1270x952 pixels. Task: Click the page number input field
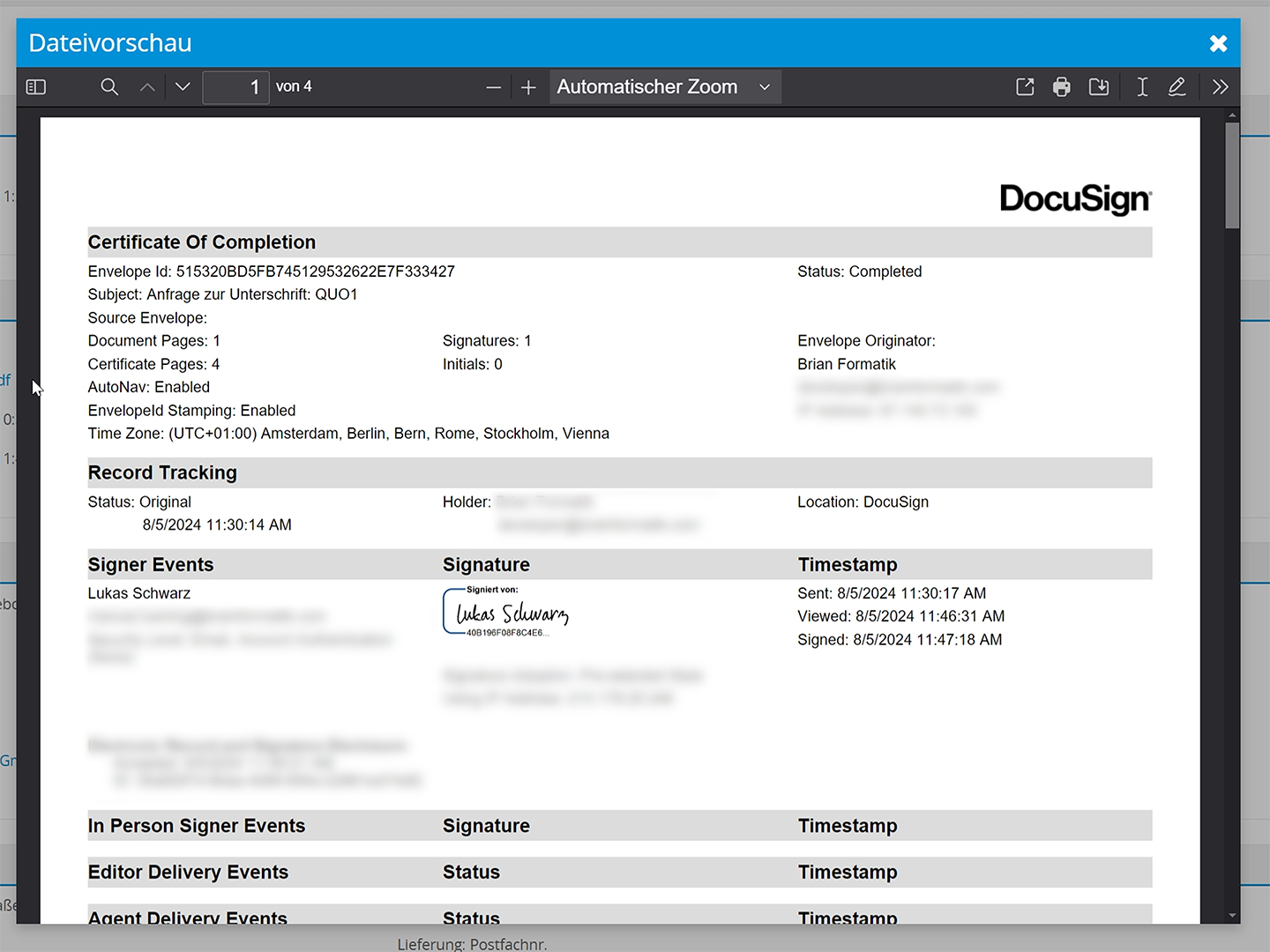tap(235, 87)
